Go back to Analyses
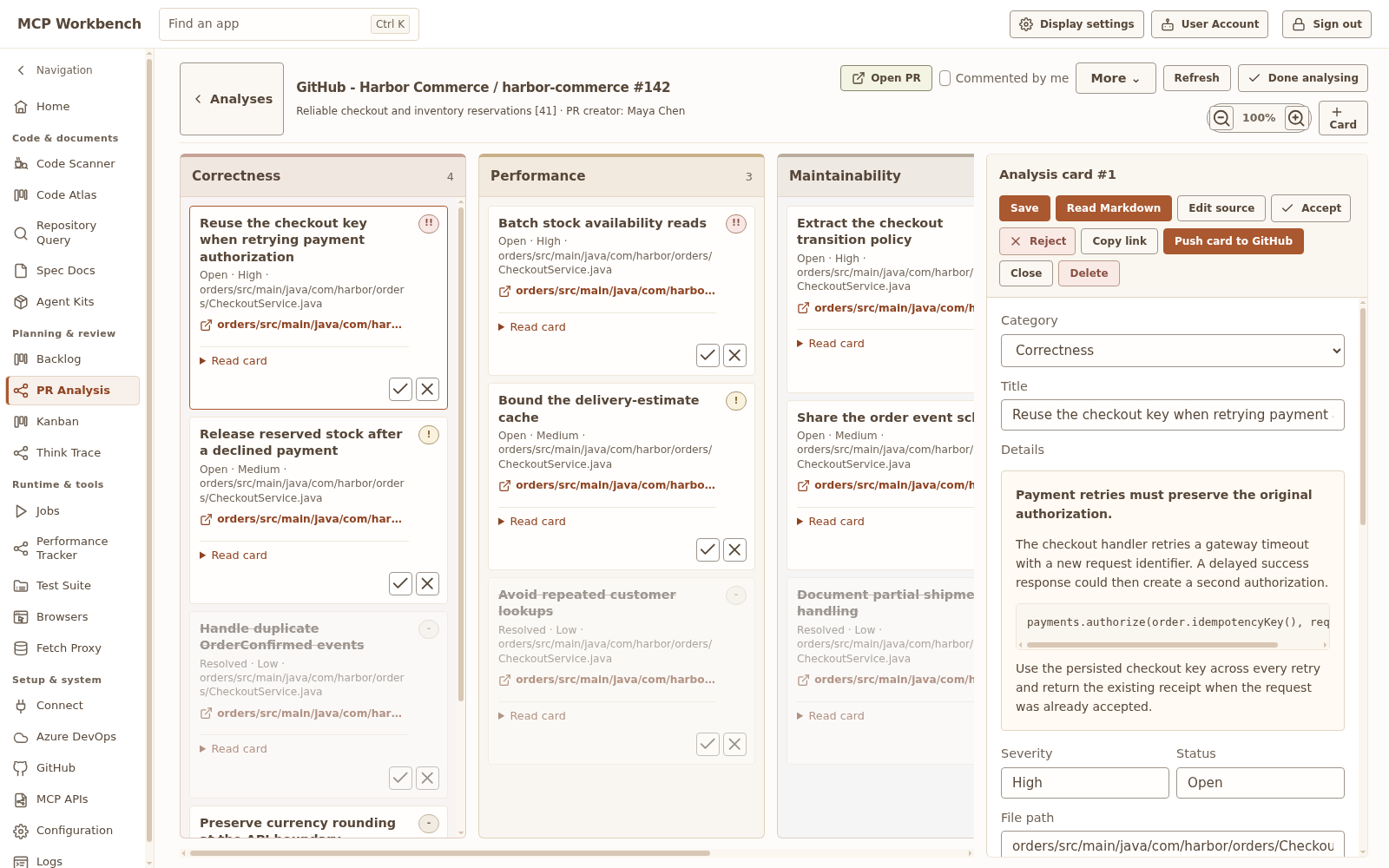This screenshot has width=1389, height=868. (x=232, y=99)
